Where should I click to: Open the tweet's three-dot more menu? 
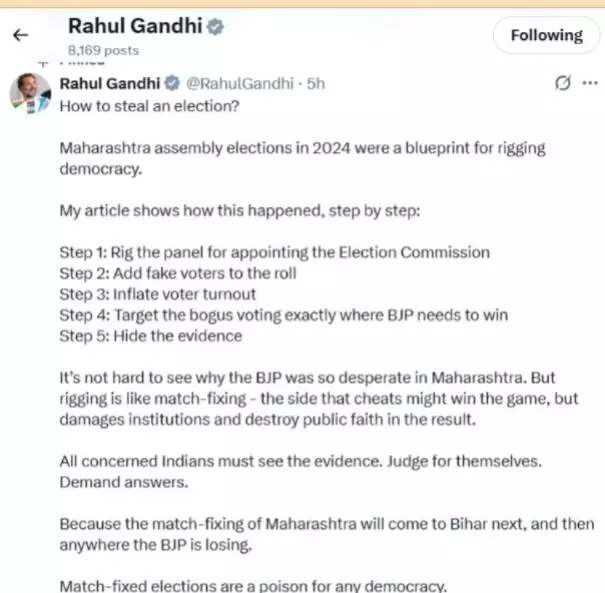[590, 83]
